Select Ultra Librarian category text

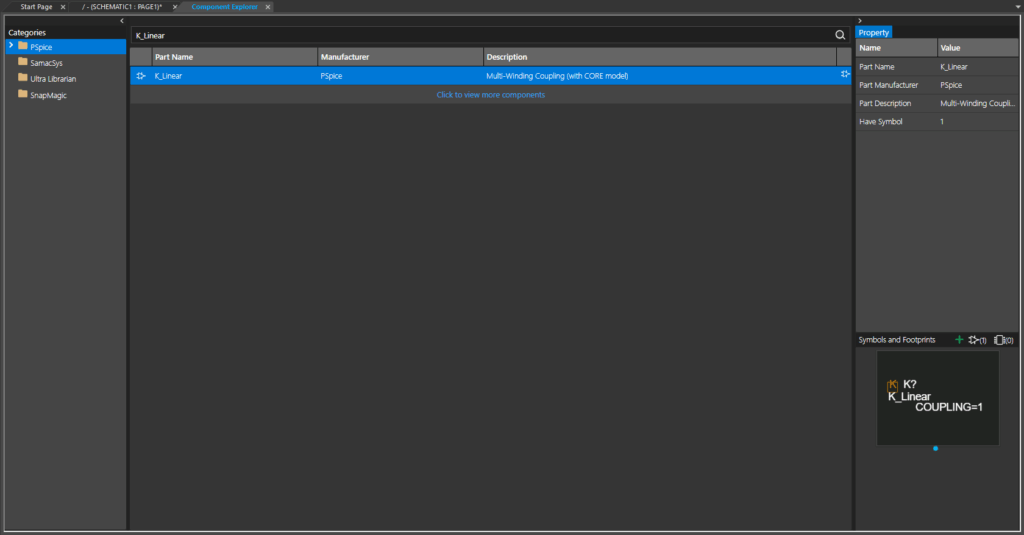(x=53, y=79)
